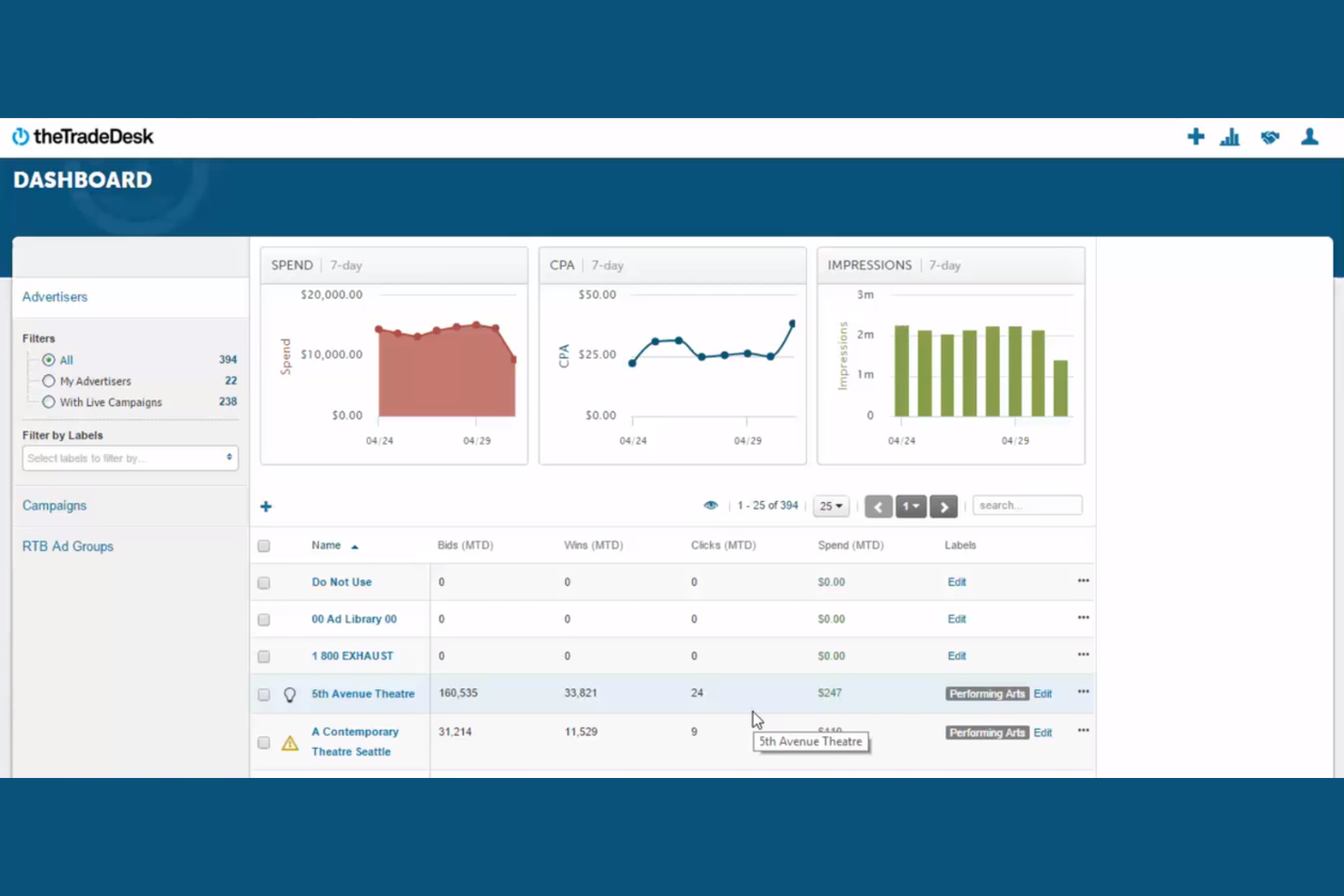Click the 1 - 25 of 394 text

click(767, 506)
